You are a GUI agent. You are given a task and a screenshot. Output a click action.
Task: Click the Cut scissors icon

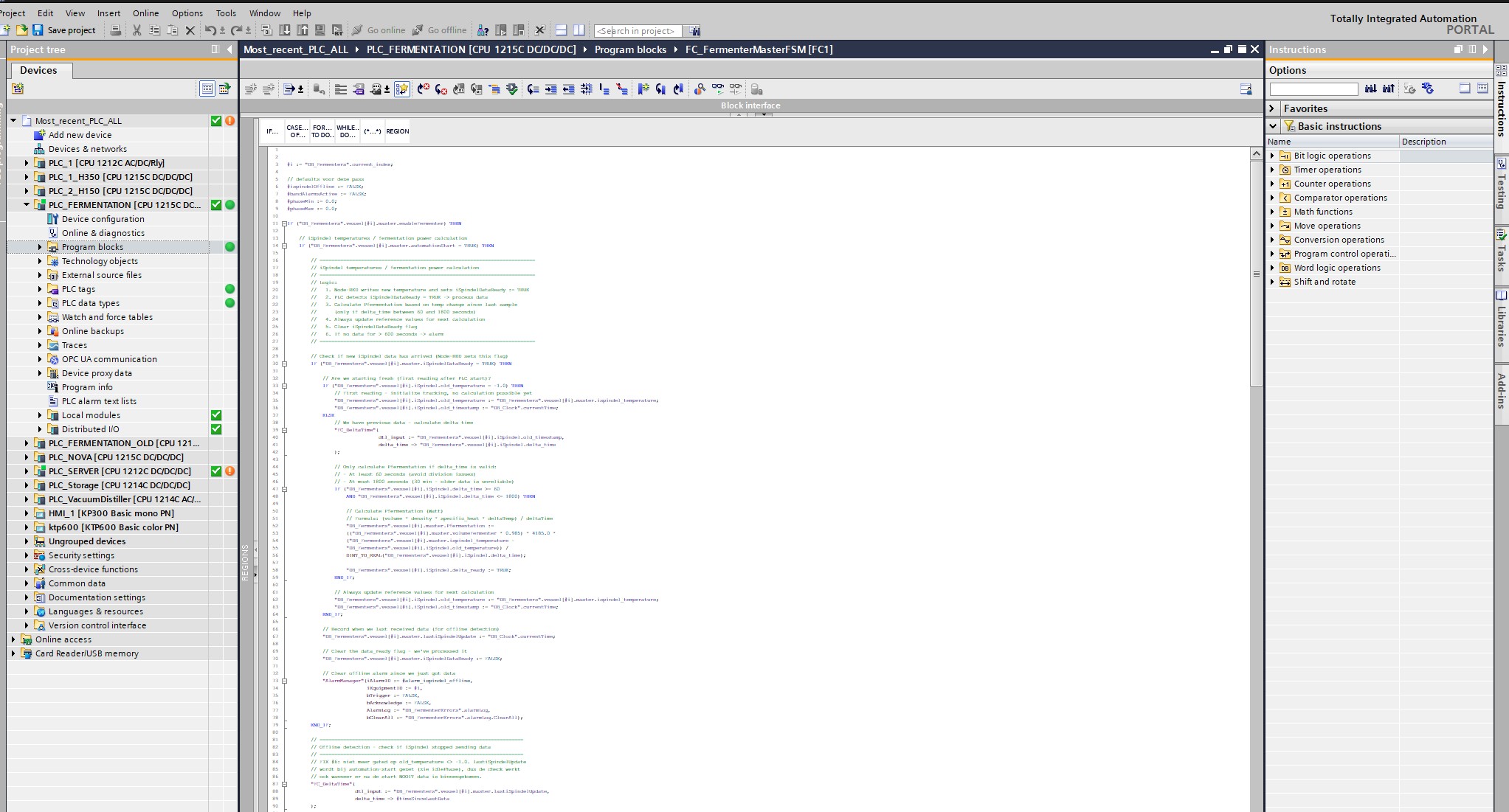[137, 30]
